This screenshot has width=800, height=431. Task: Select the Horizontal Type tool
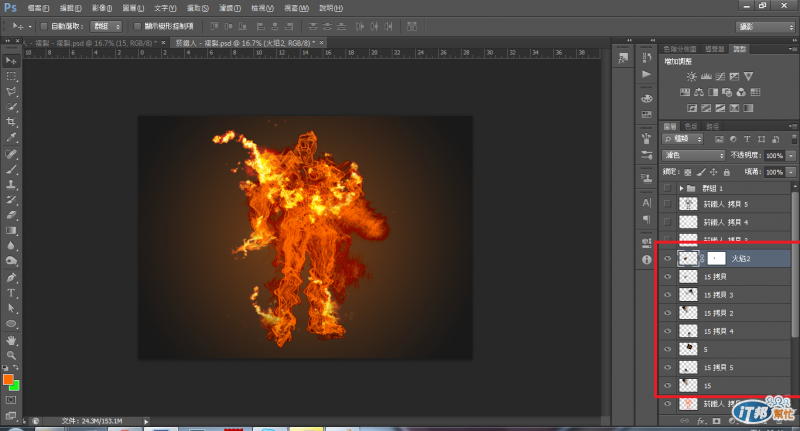coord(11,293)
